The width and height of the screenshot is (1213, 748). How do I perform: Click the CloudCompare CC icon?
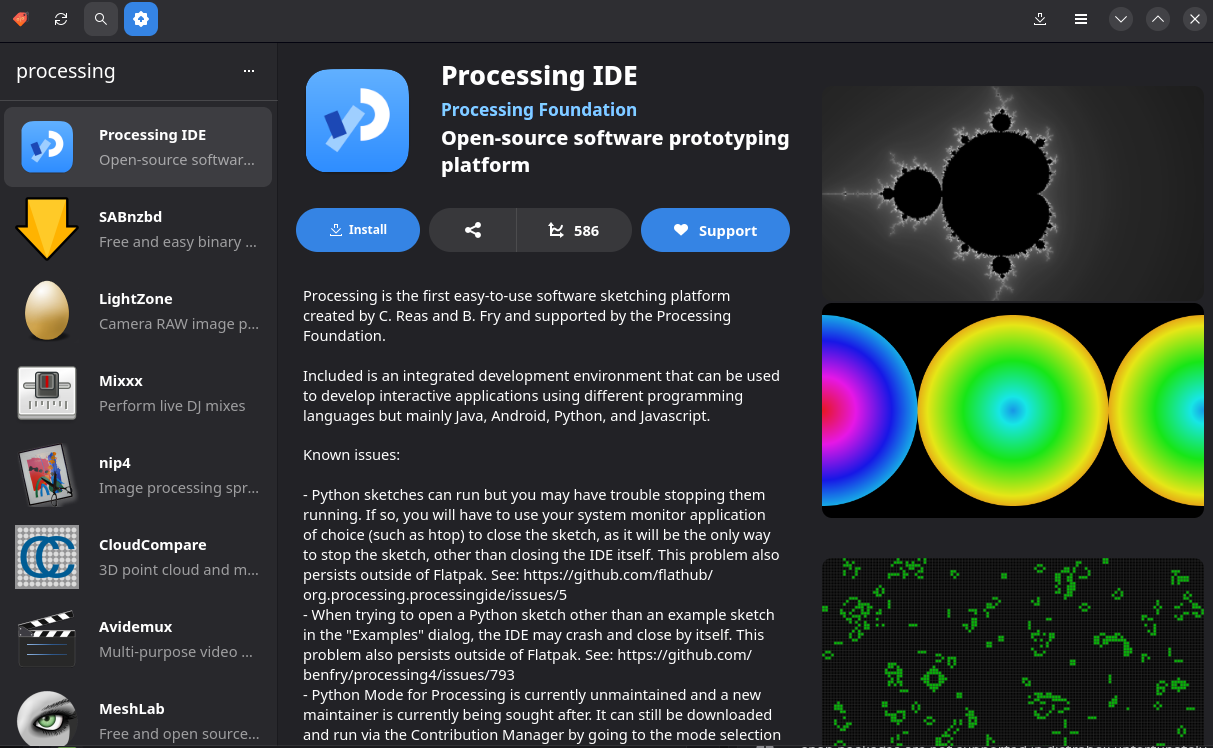47,557
